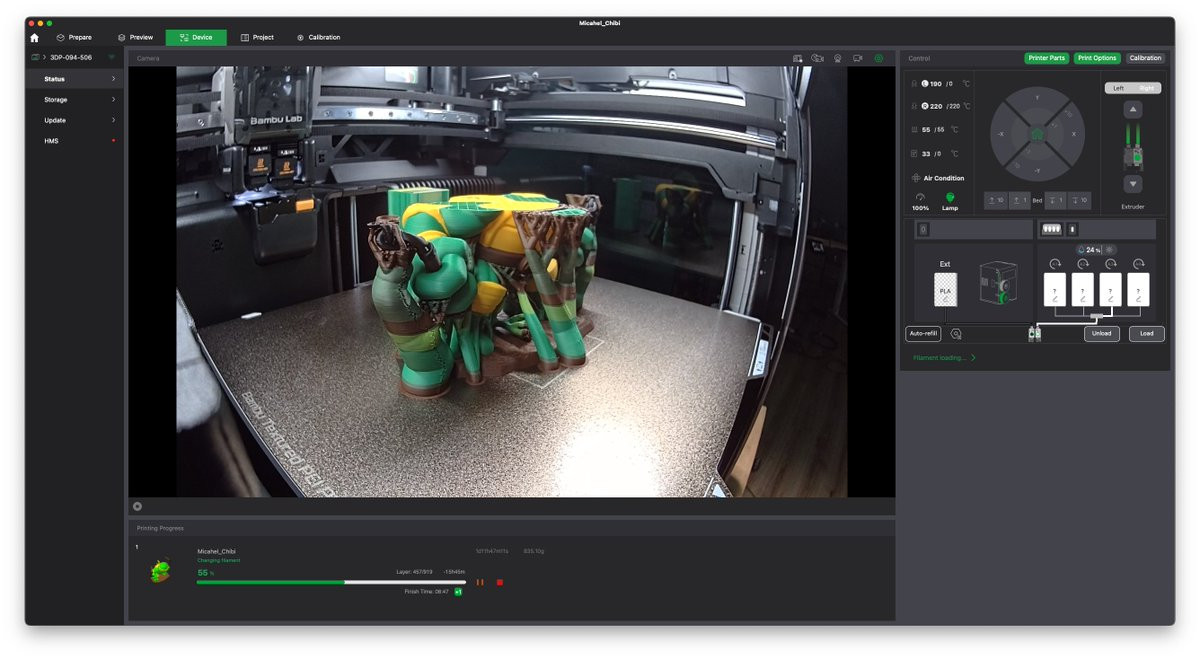Open the camera settings green icon
The height and width of the screenshot is (659, 1200).
[879, 58]
